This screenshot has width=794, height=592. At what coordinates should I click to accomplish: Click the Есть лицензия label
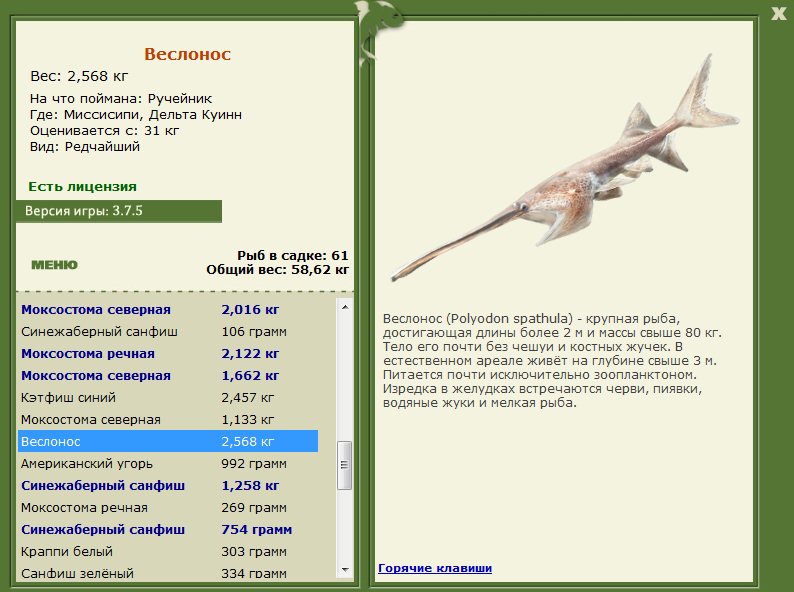point(83,186)
